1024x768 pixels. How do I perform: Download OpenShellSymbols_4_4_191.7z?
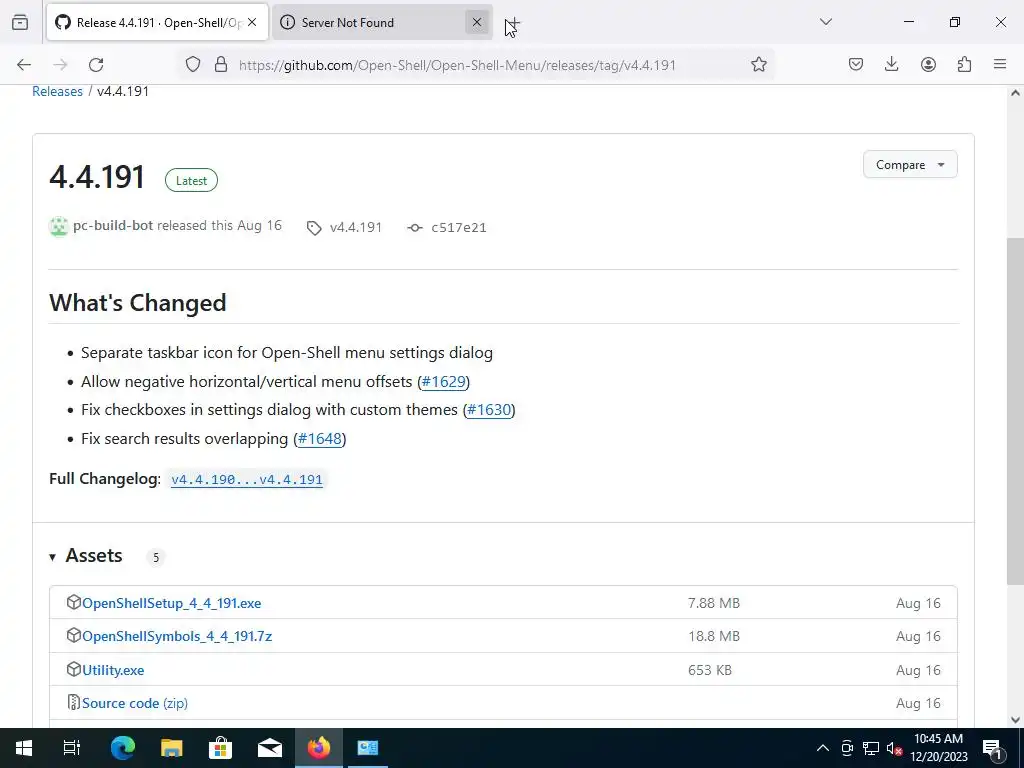[177, 636]
